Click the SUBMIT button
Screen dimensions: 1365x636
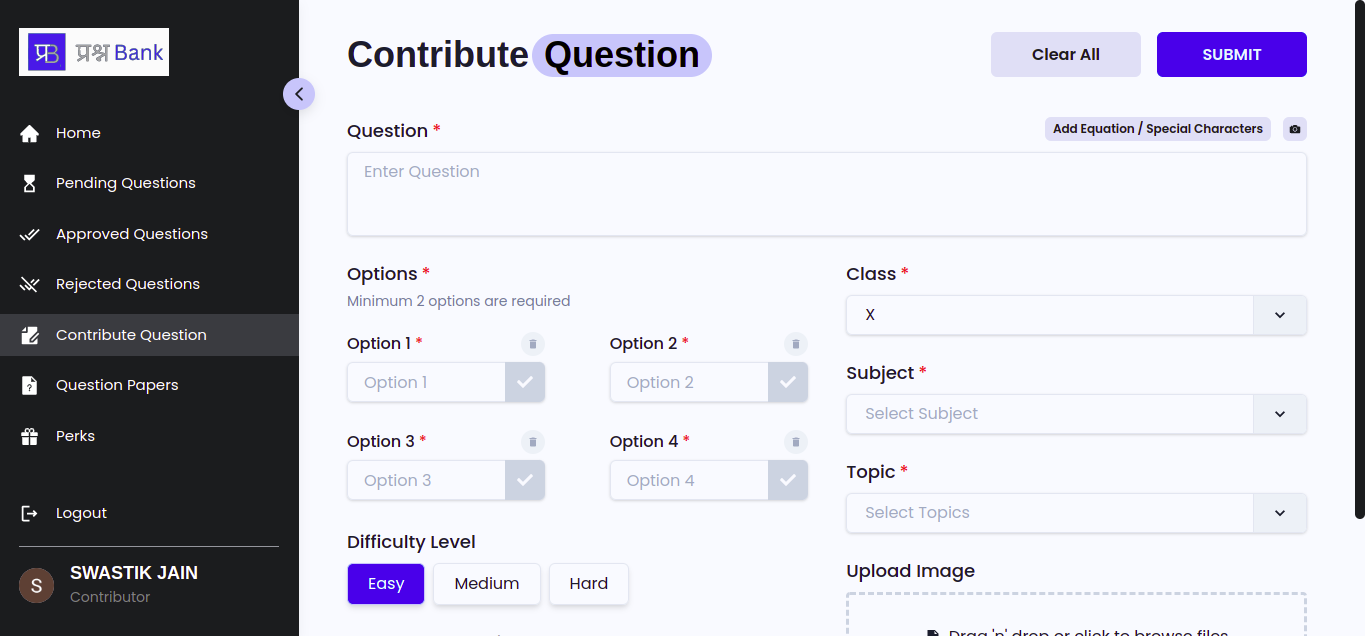click(1232, 54)
